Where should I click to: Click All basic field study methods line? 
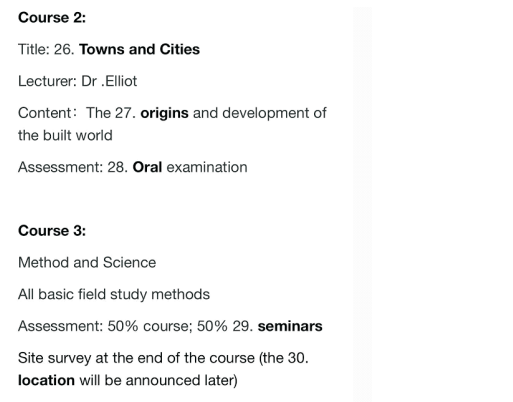[x=114, y=294]
